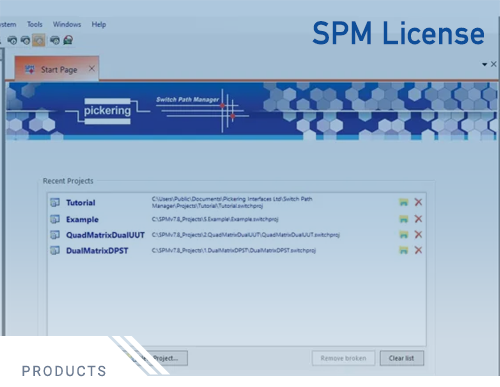
Task: Click the gray toolbar icon right of the highlighted one
Action: coord(55,40)
